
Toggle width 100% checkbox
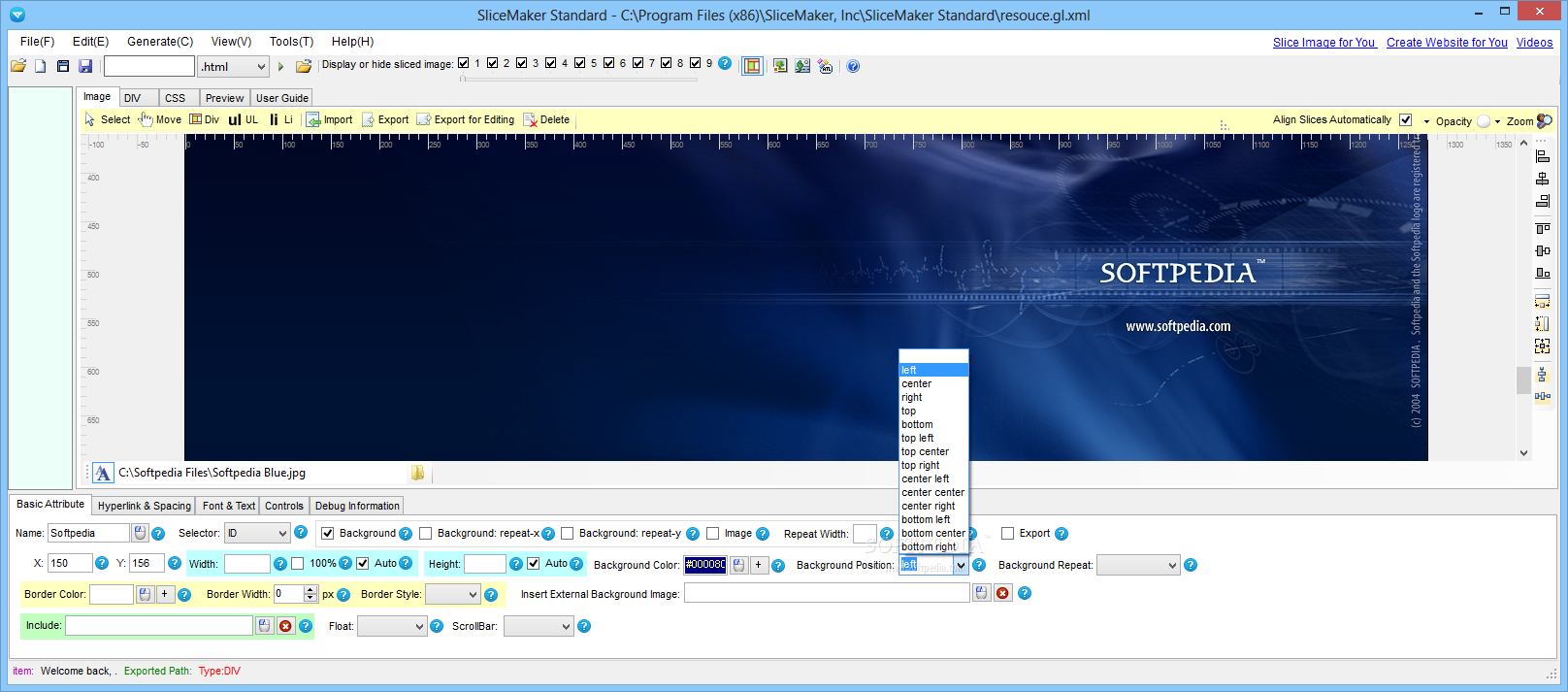point(298,563)
